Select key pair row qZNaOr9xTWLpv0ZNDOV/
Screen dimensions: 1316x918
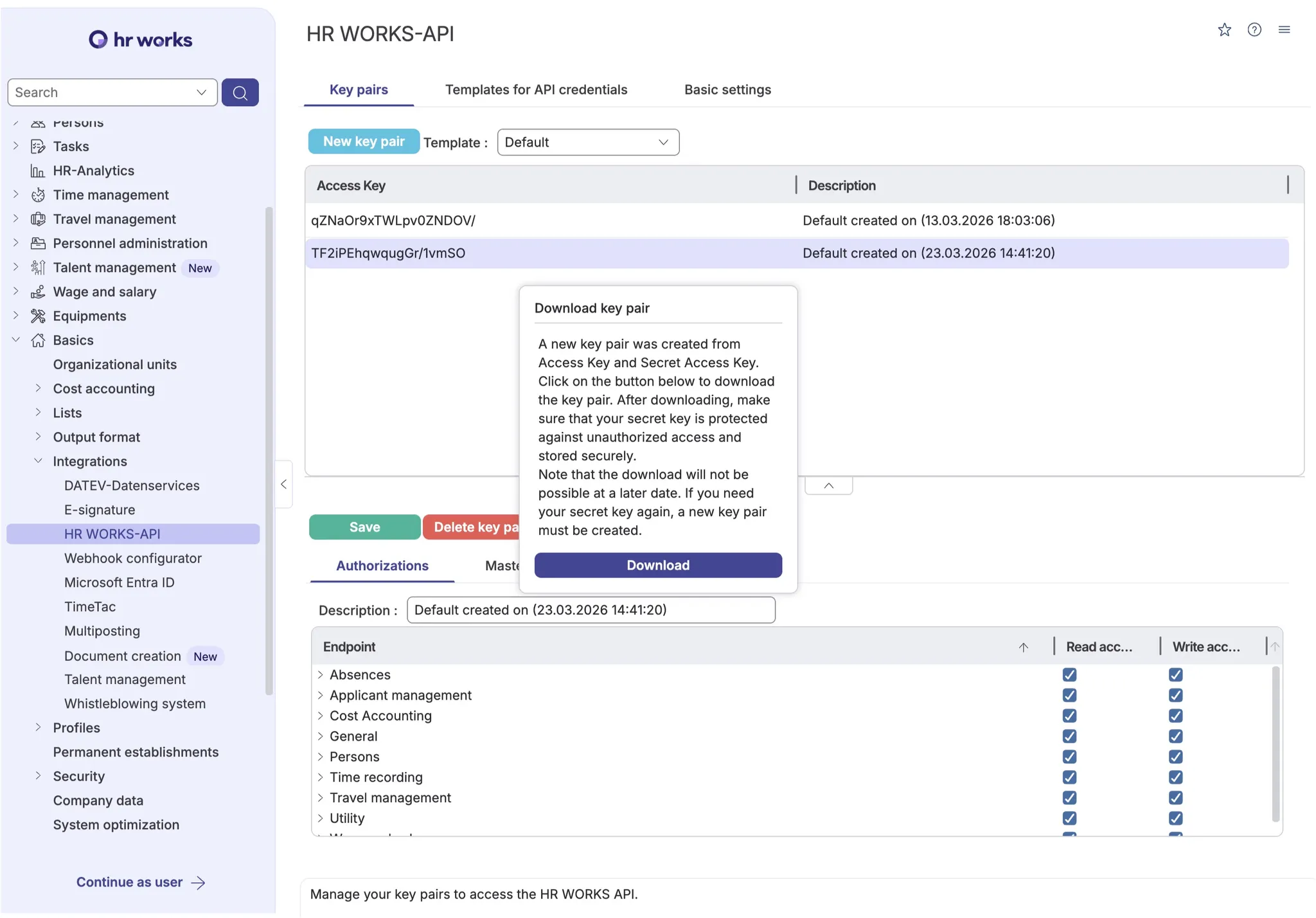pos(797,221)
